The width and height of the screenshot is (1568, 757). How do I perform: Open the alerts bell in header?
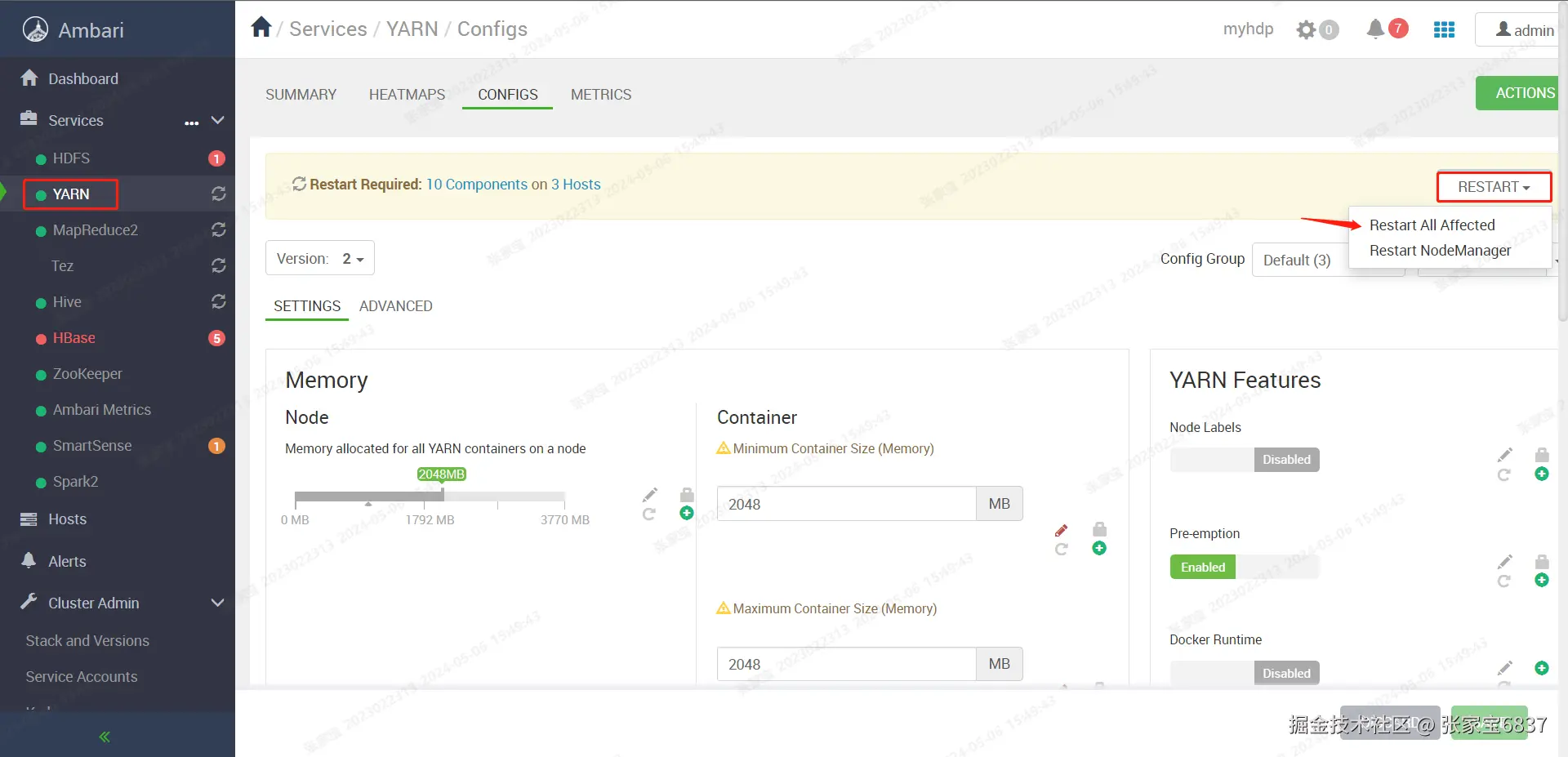tap(1375, 29)
